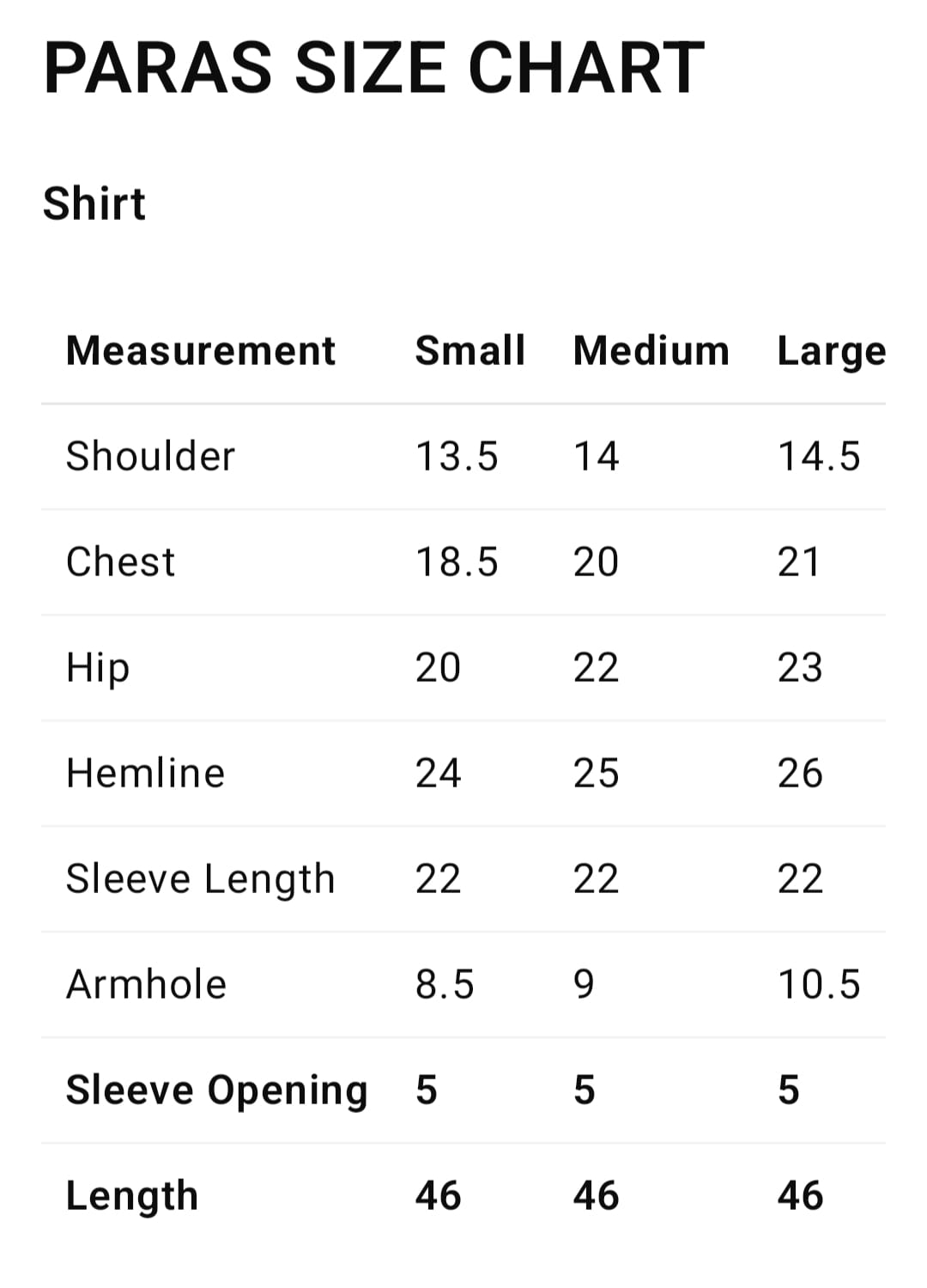This screenshot has width=927, height=1288.
Task: Click the Sleeve Length row label
Action: [200, 879]
